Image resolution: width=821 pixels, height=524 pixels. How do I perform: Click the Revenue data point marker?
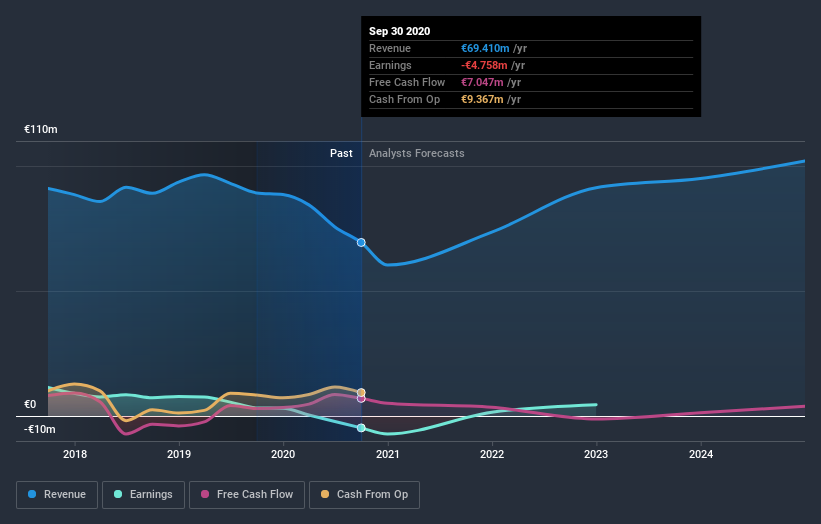pyautogui.click(x=361, y=242)
